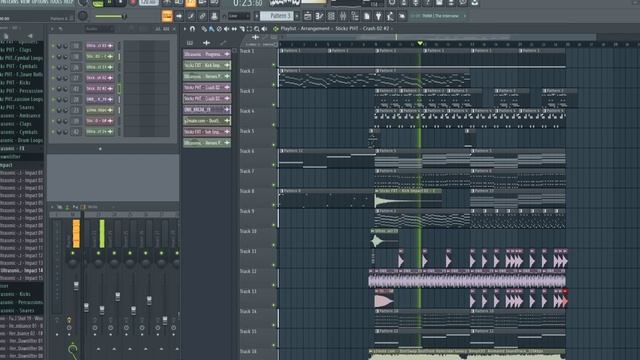Select the playlist Draw pencil tool
Image resolution: width=640 pixels, height=360 pixels.
coord(204,29)
